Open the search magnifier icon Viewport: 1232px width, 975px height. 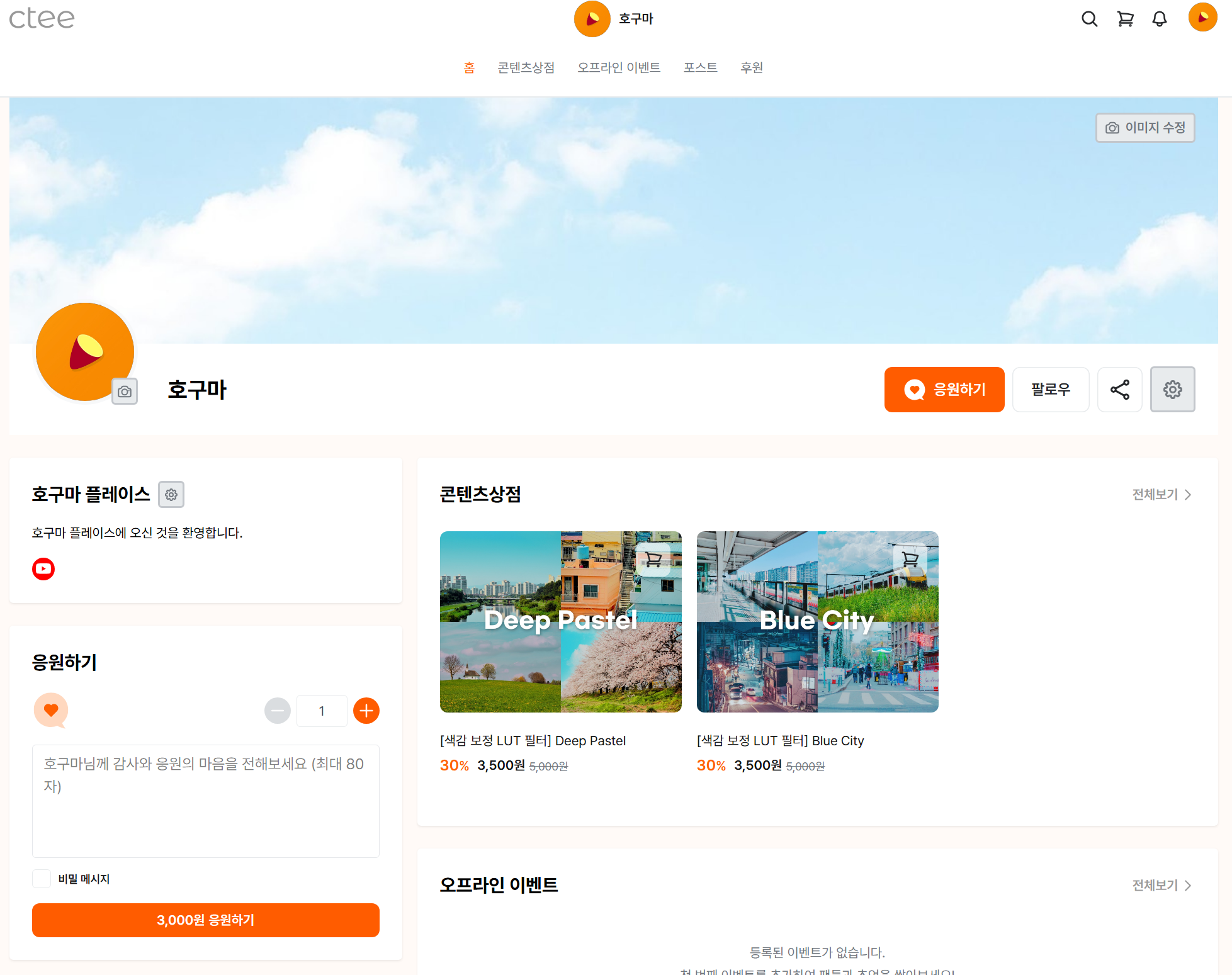[1089, 19]
